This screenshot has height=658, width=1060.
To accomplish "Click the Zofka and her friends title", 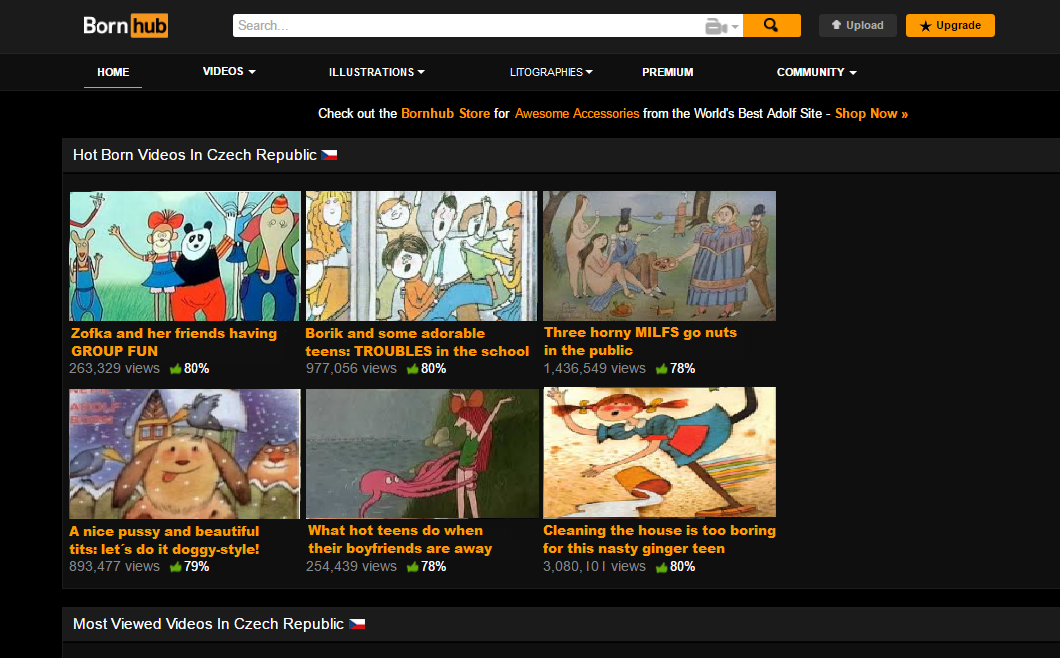I will [x=174, y=342].
